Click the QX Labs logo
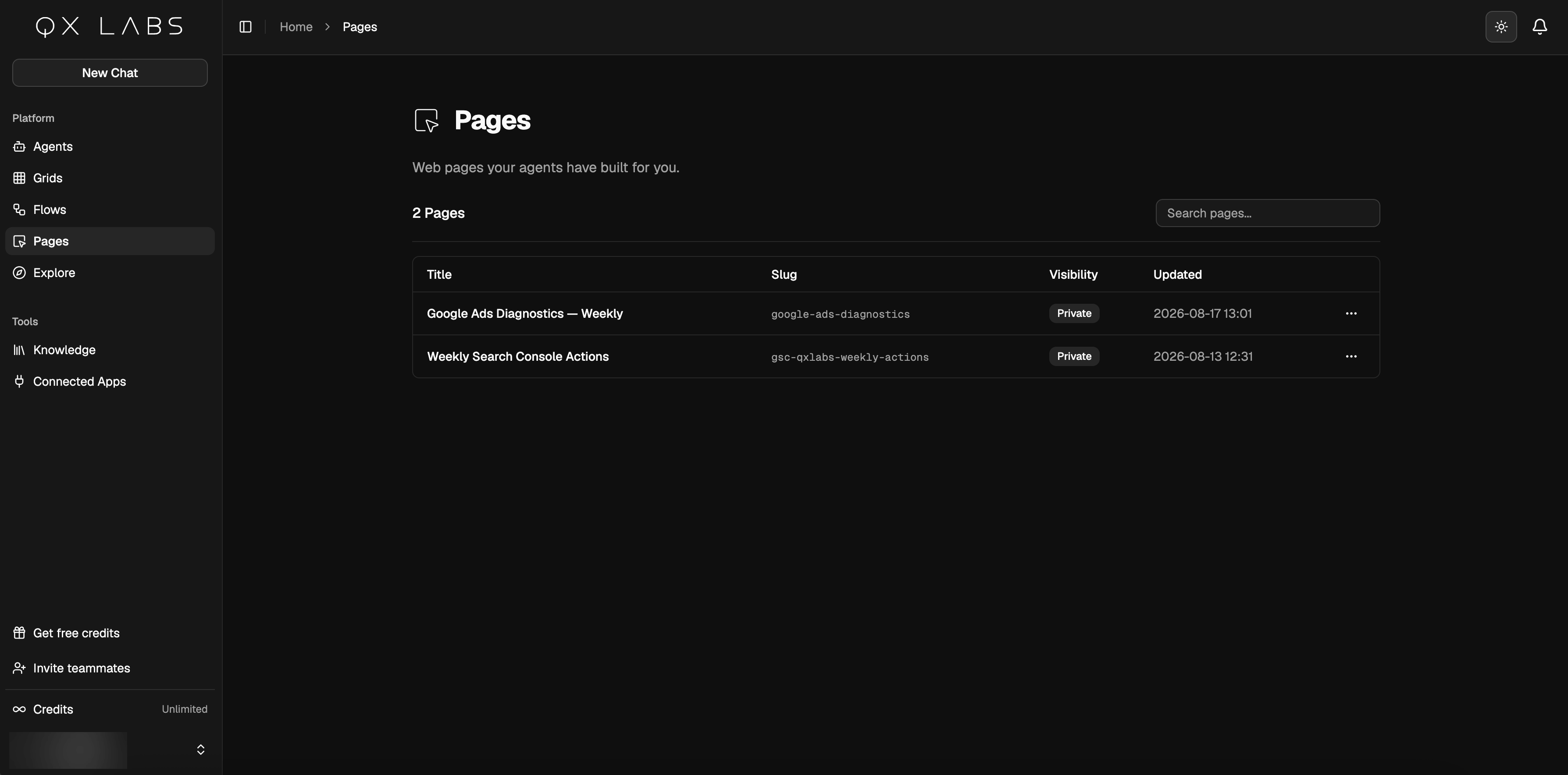Viewport: 1568px width, 775px height. 110,26
